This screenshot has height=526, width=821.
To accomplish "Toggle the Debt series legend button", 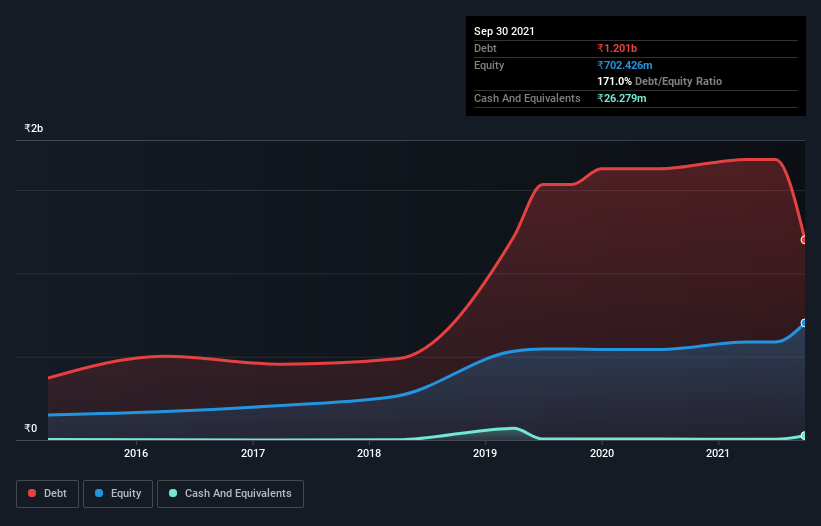I will pyautogui.click(x=48, y=494).
